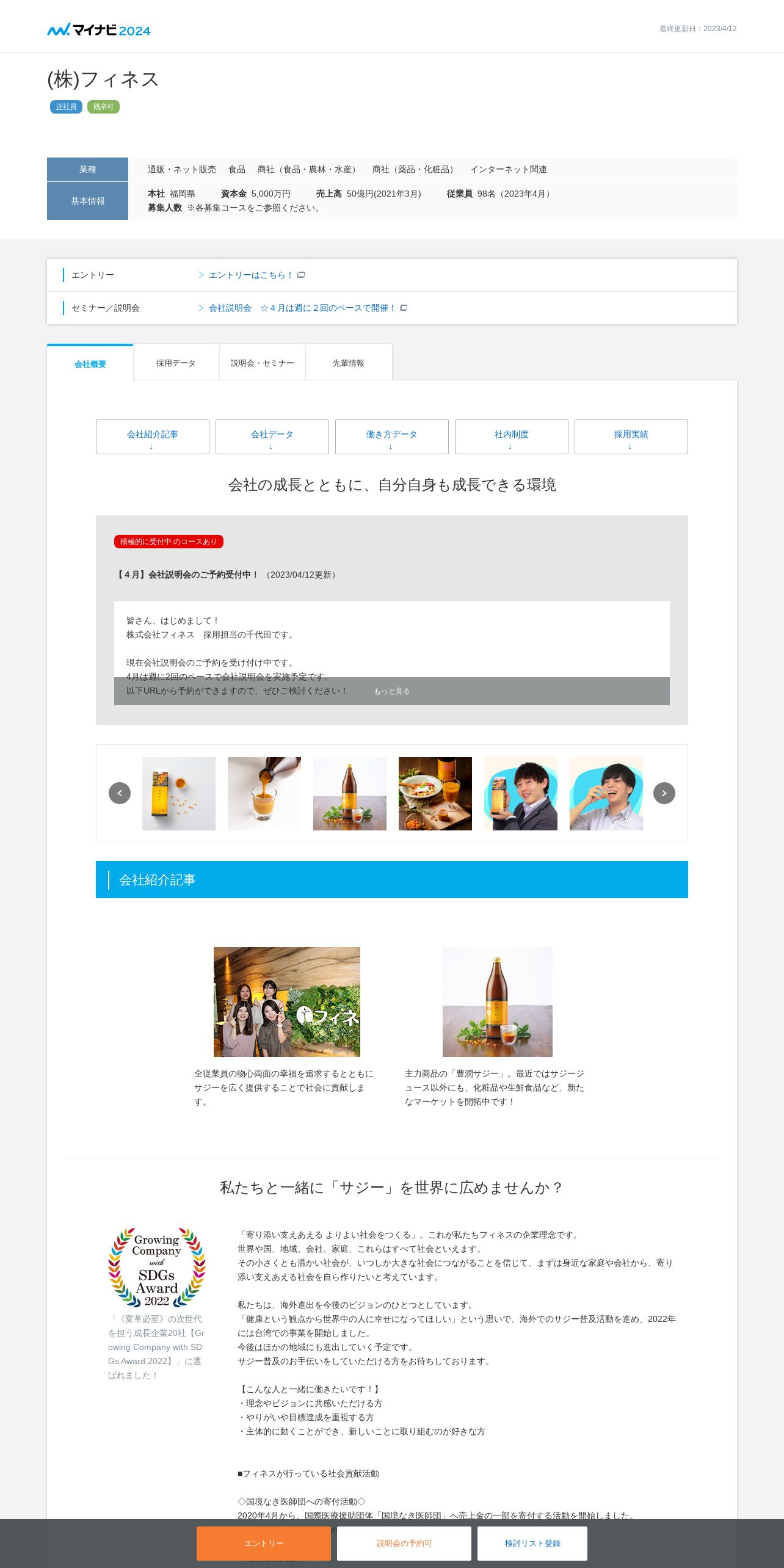Open the エントリーはこちら！ link
Screen dimensions: 784x1568
point(251,275)
